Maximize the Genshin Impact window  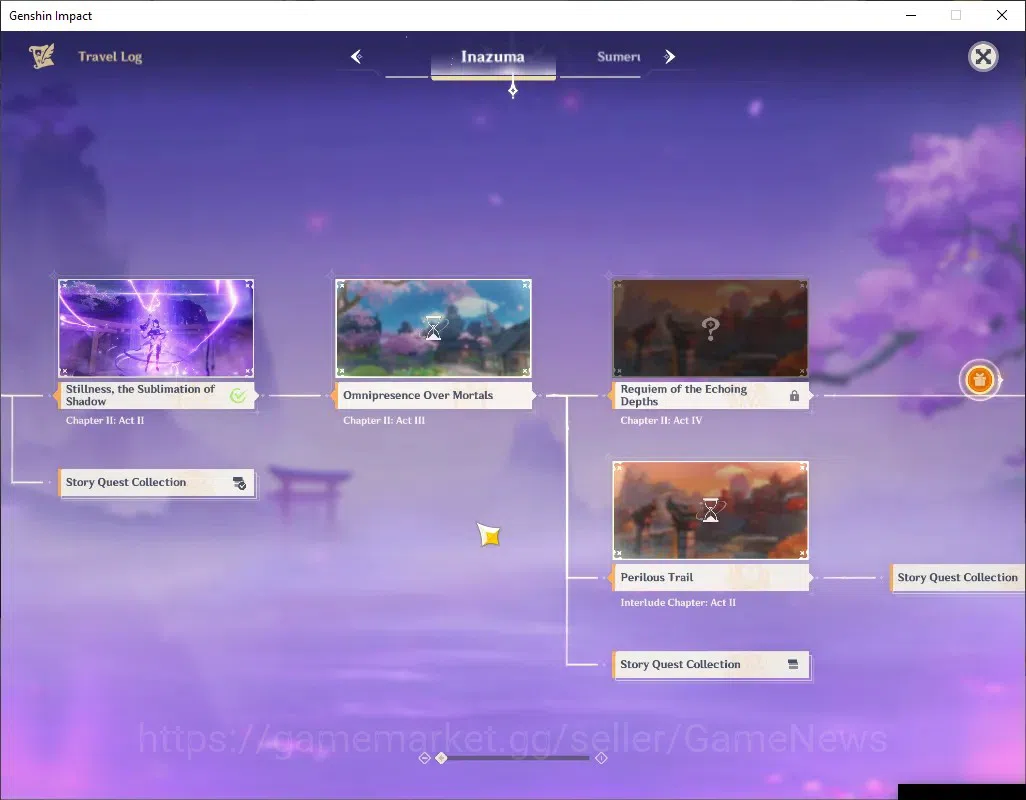pyautogui.click(x=956, y=15)
